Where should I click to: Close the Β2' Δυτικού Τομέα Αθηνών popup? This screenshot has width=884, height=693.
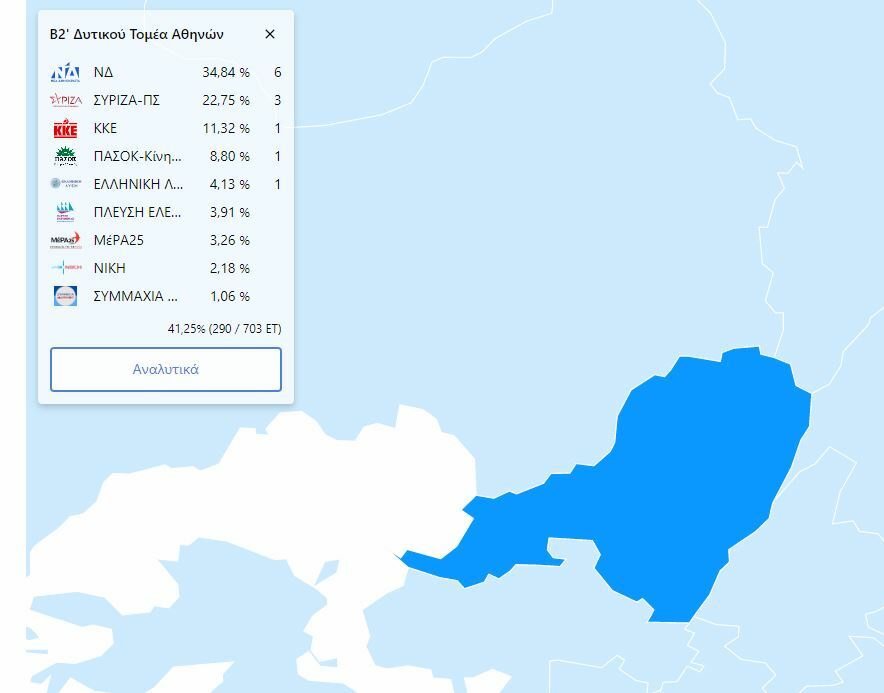tap(270, 34)
